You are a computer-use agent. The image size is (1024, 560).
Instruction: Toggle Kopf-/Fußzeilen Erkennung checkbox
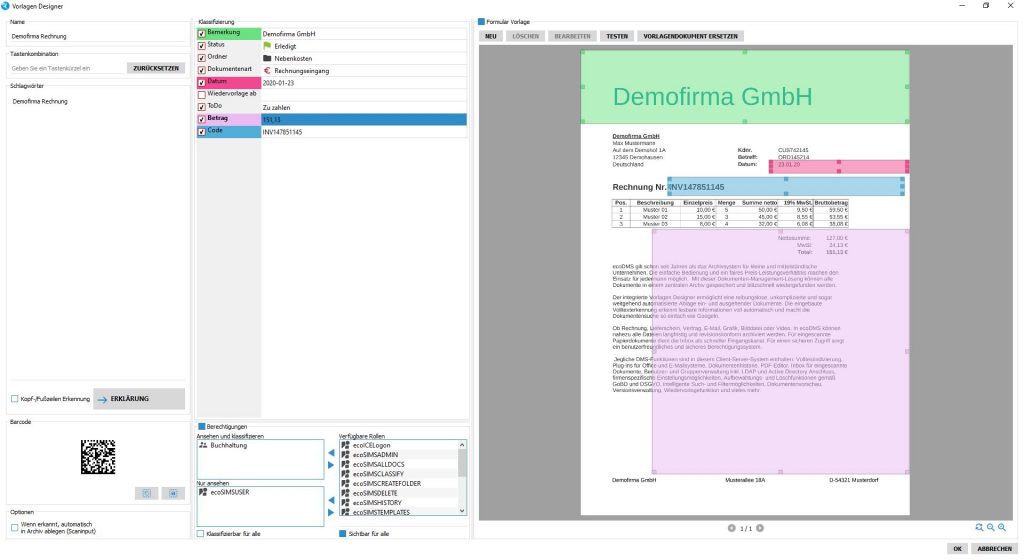[15, 399]
